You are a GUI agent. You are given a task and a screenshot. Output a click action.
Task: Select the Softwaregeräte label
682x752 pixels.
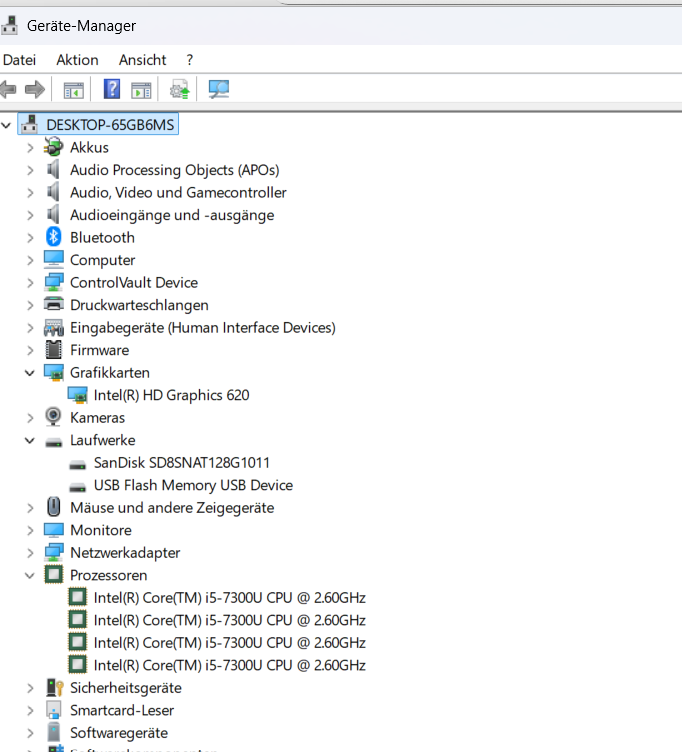[119, 732]
